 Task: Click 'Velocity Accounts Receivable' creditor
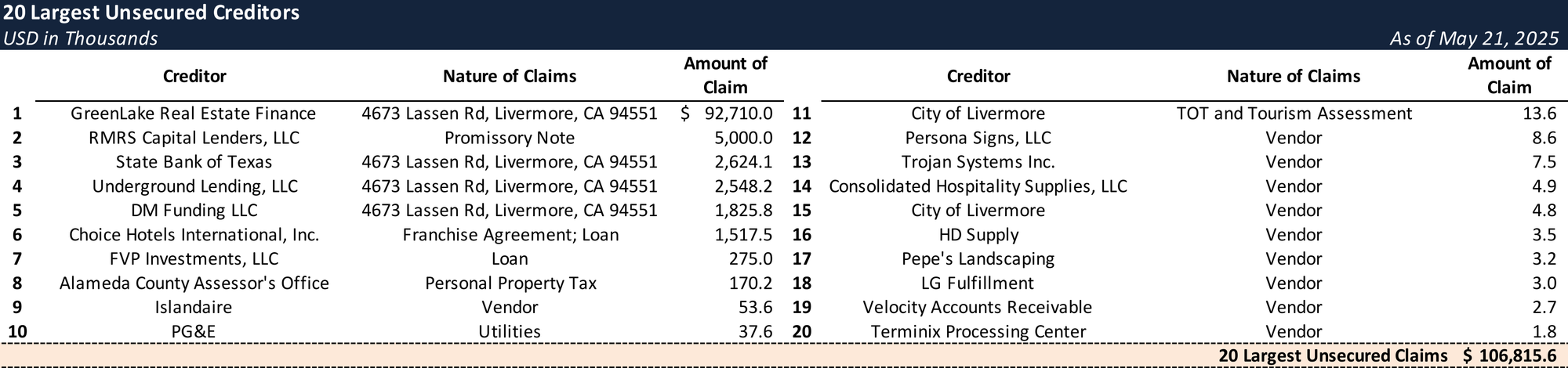[x=978, y=308]
